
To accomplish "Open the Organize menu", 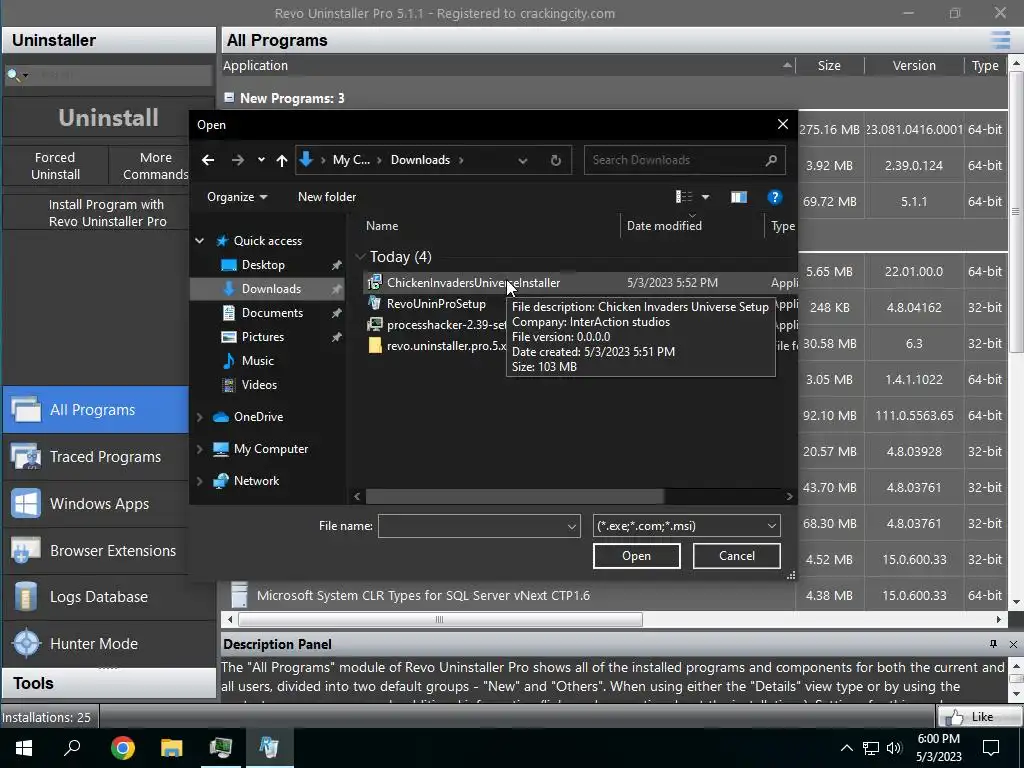I will tap(237, 197).
